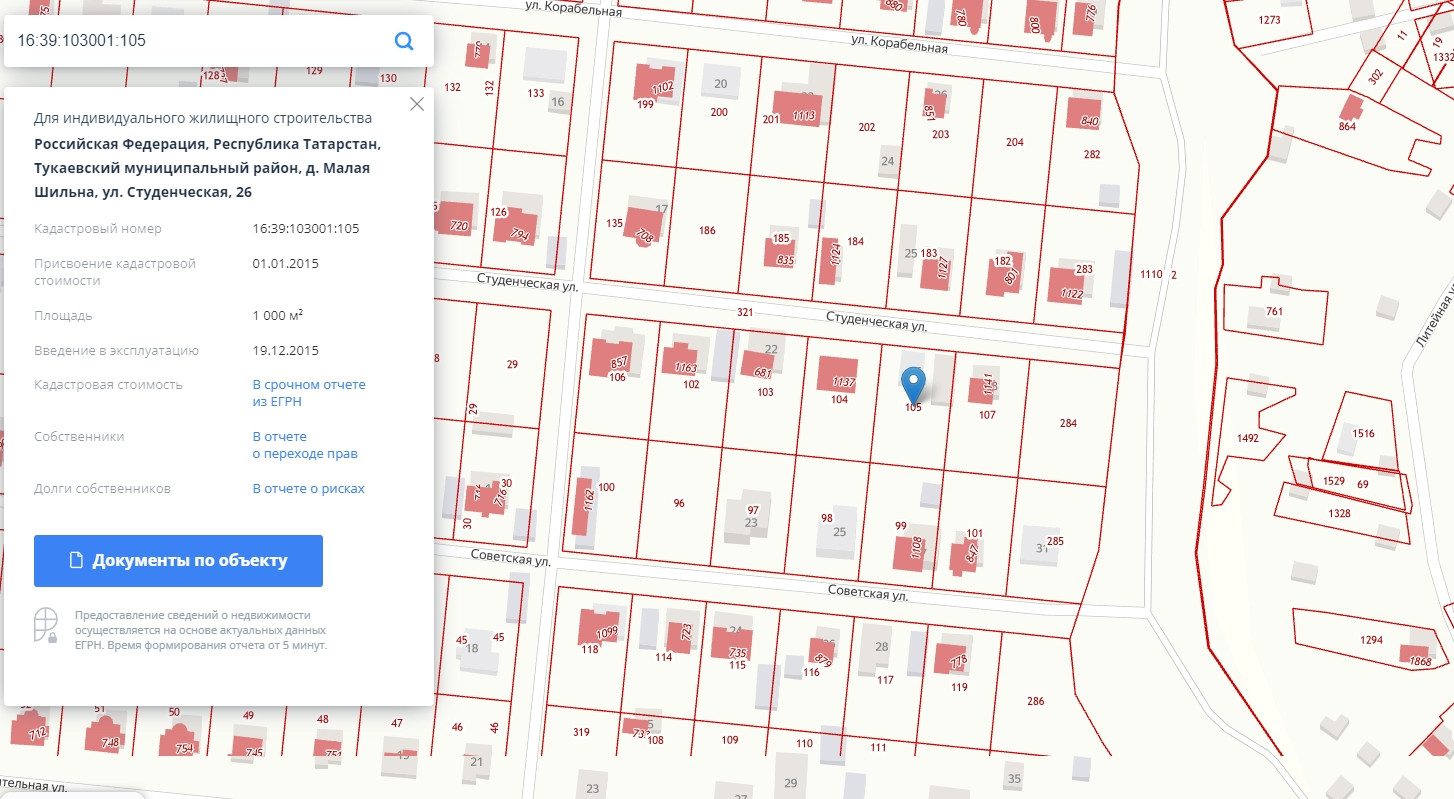Viewport: 1454px width, 799px height.
Task: Select parcel 761 on the map
Action: click(x=1274, y=311)
